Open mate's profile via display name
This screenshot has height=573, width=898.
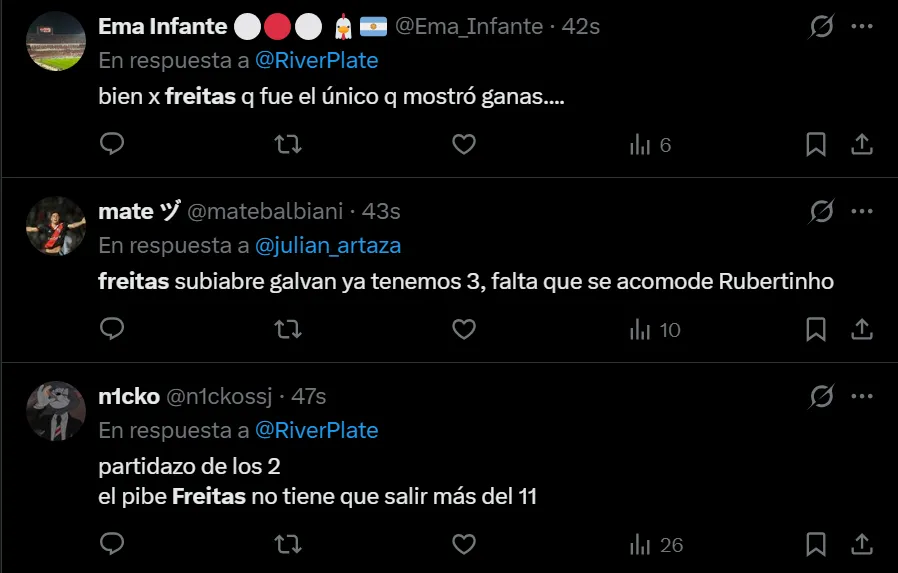pos(126,211)
